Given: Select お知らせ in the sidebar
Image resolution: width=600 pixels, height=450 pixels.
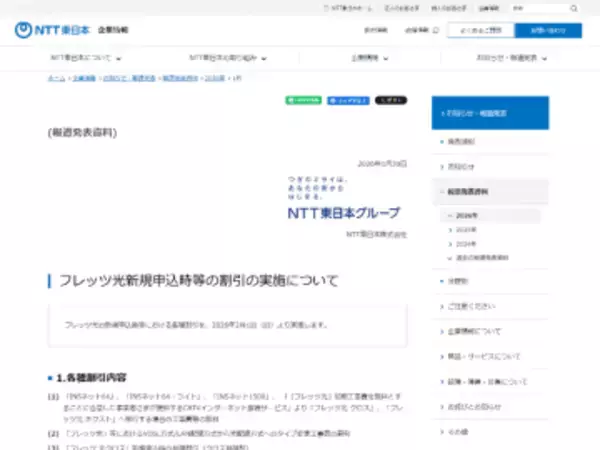Looking at the screenshot, I should [x=490, y=167].
